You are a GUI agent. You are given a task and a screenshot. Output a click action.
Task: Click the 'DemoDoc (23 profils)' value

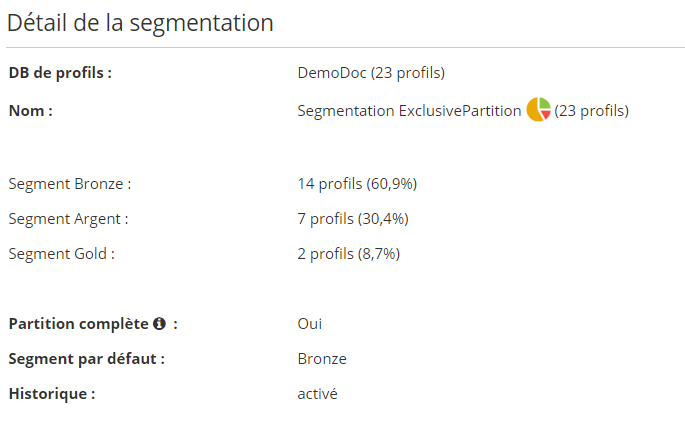(371, 73)
